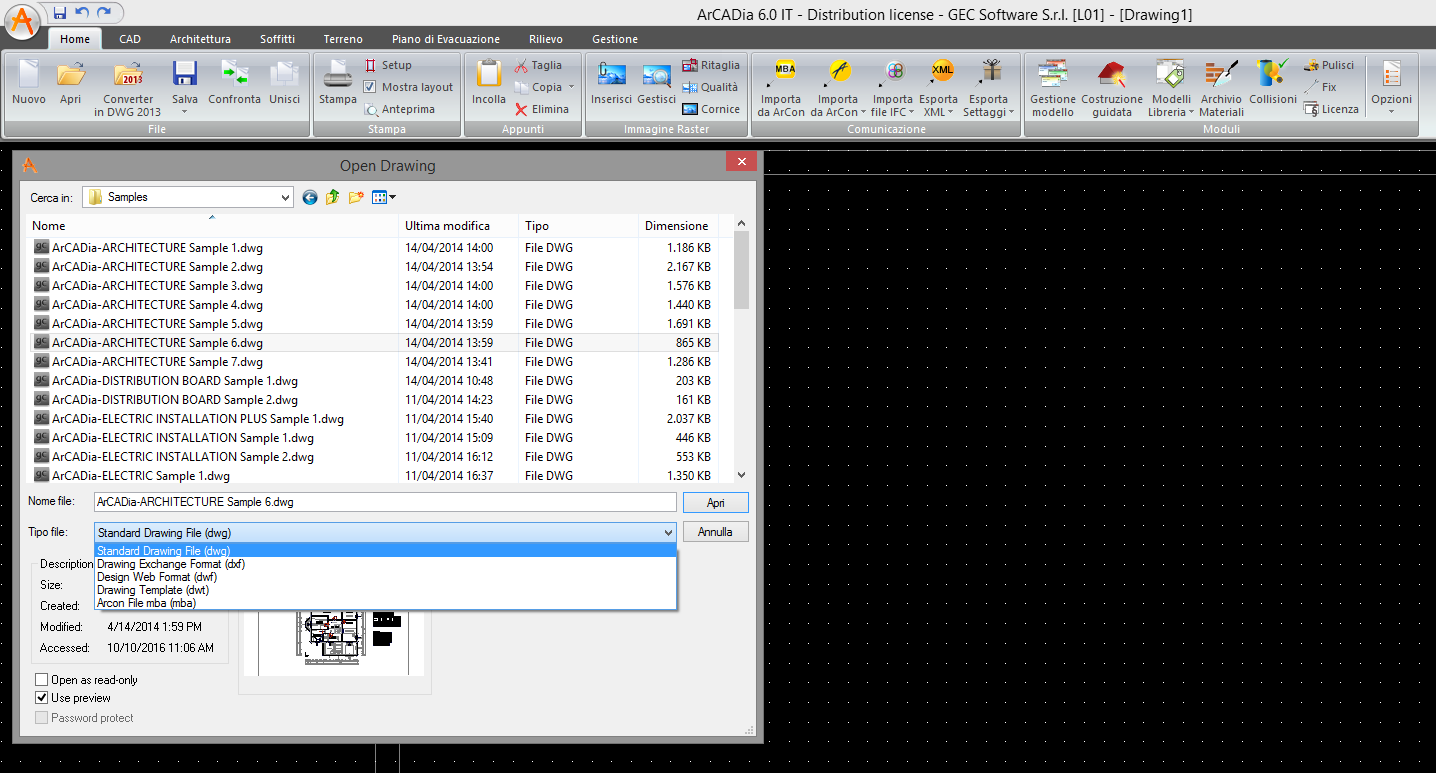
Task: Click the Collisioni icon
Action: [1273, 75]
